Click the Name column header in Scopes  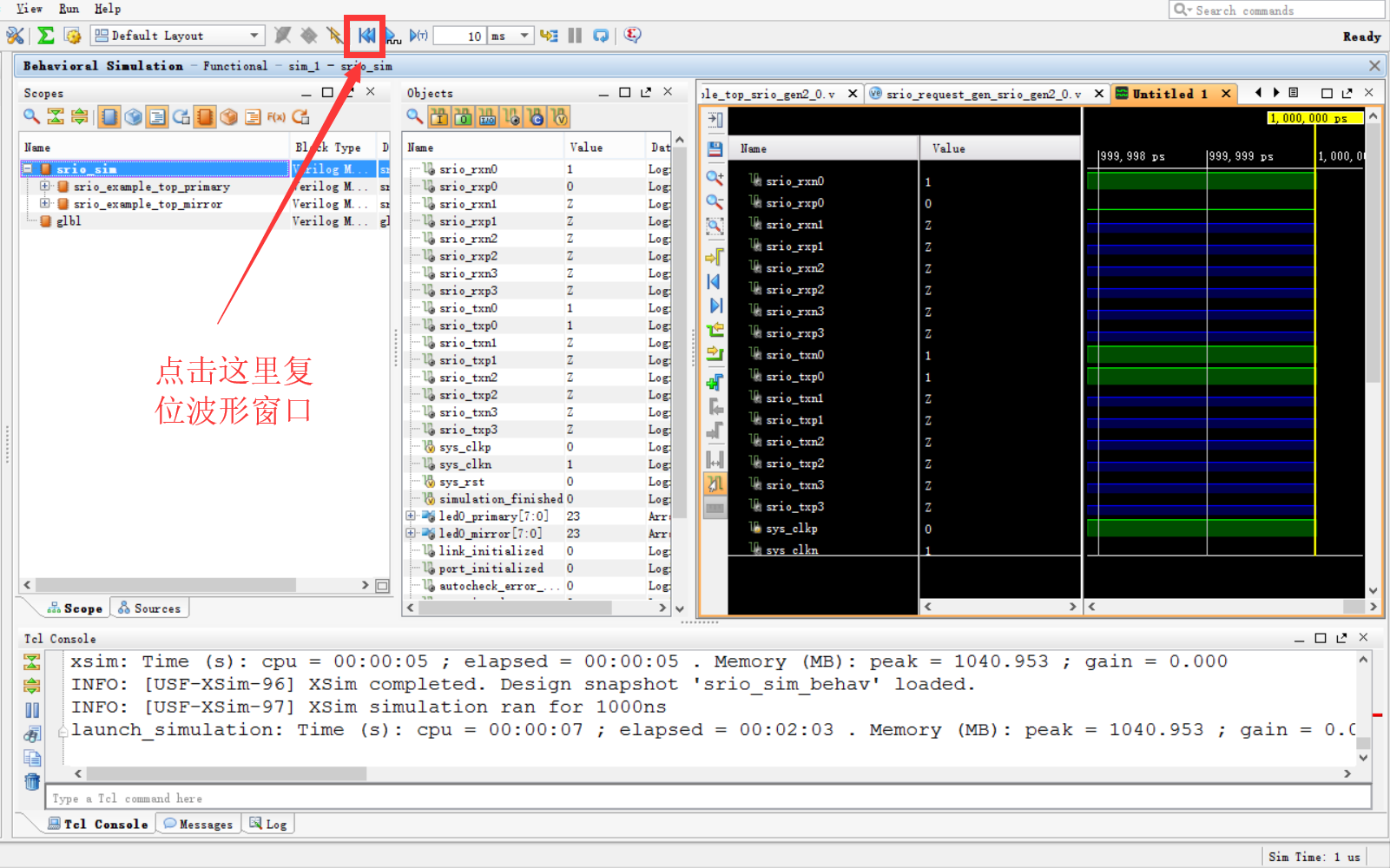click(x=155, y=148)
